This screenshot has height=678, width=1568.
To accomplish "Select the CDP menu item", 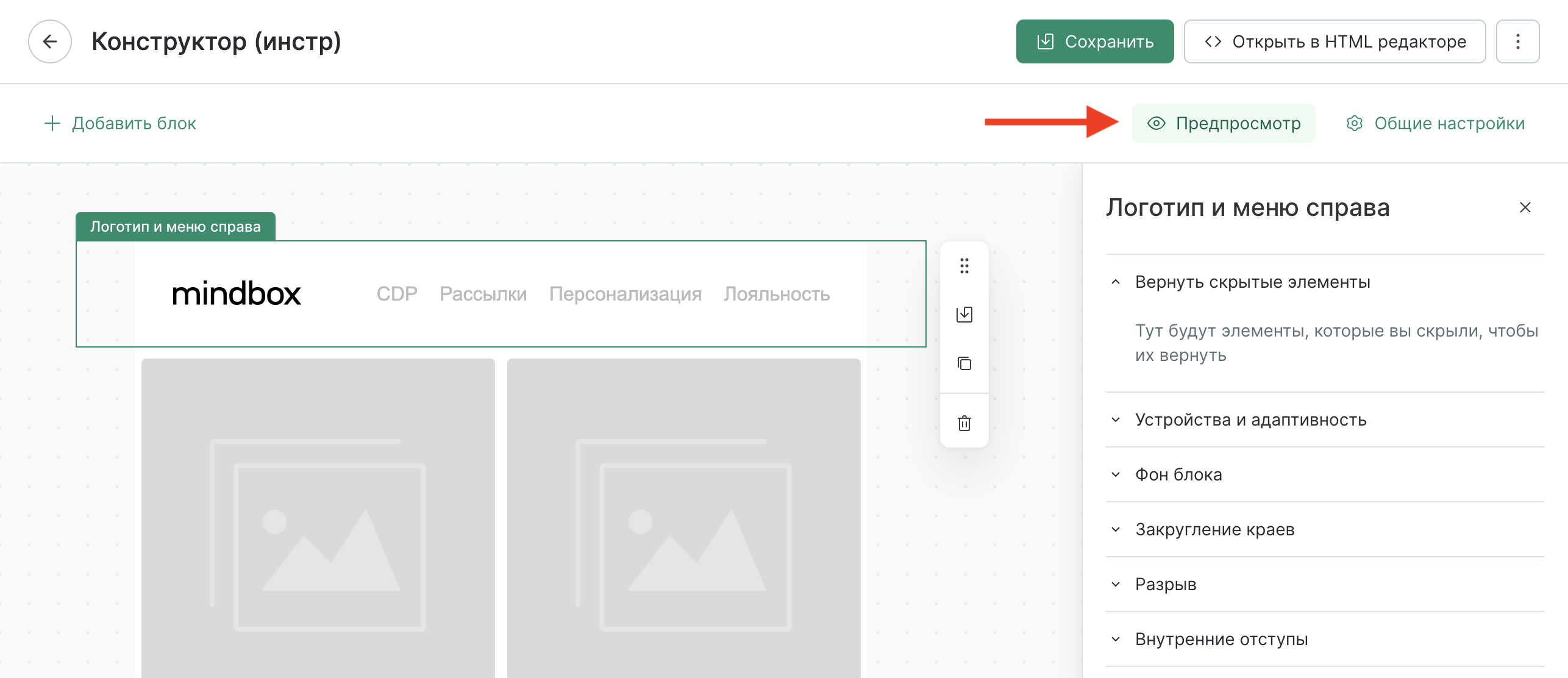I will 397,294.
